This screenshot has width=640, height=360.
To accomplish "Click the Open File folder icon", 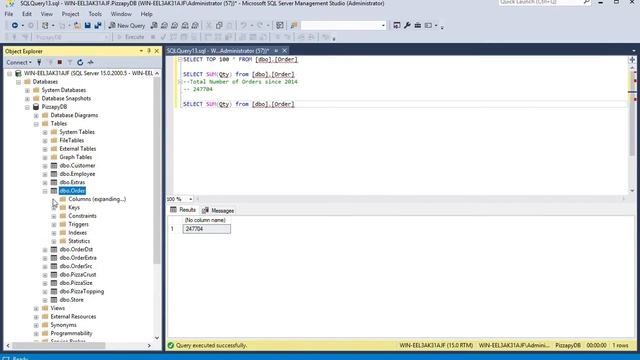I will click(77, 25).
